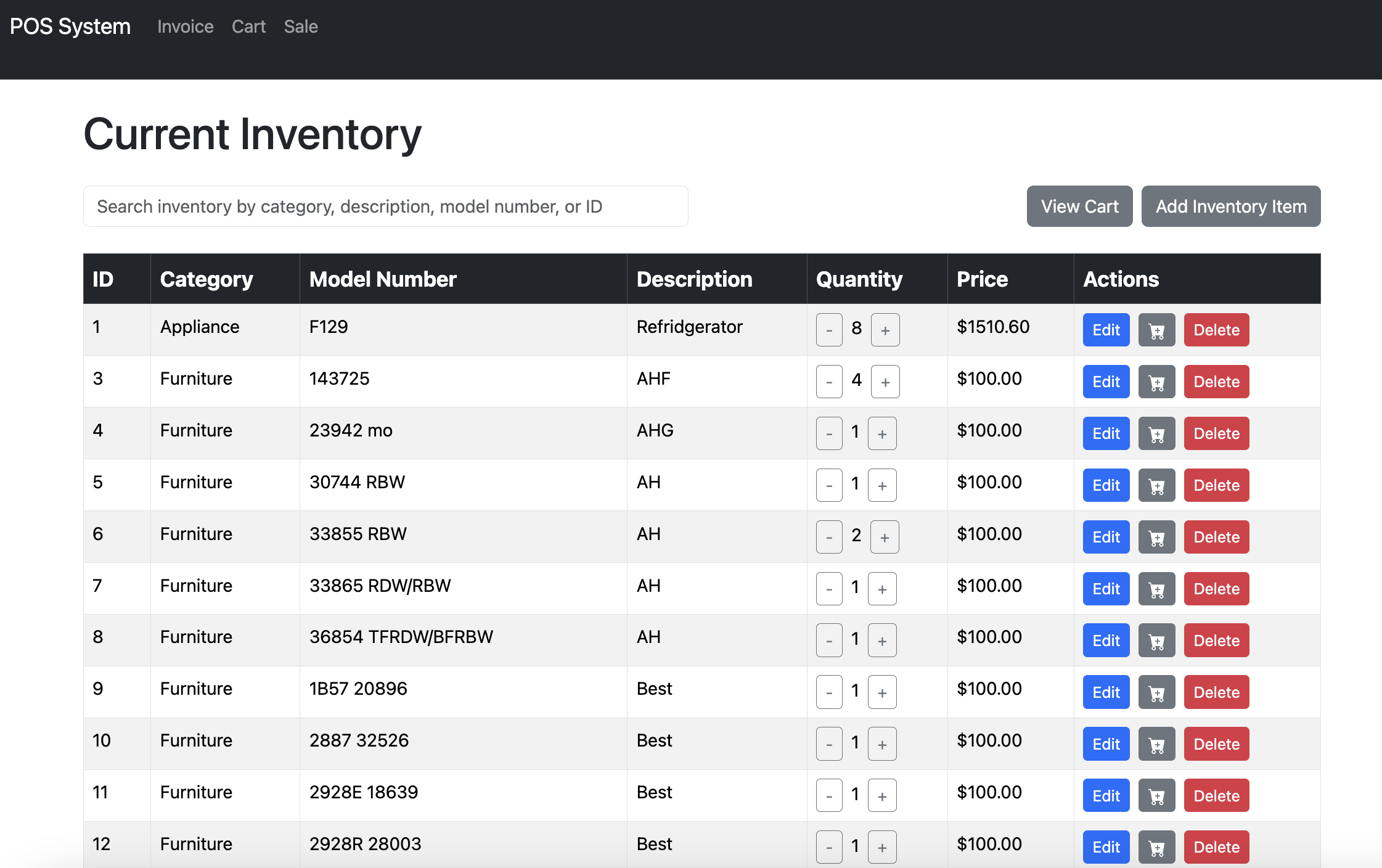Delete item with model 143725
1382x868 pixels.
[x=1216, y=382]
